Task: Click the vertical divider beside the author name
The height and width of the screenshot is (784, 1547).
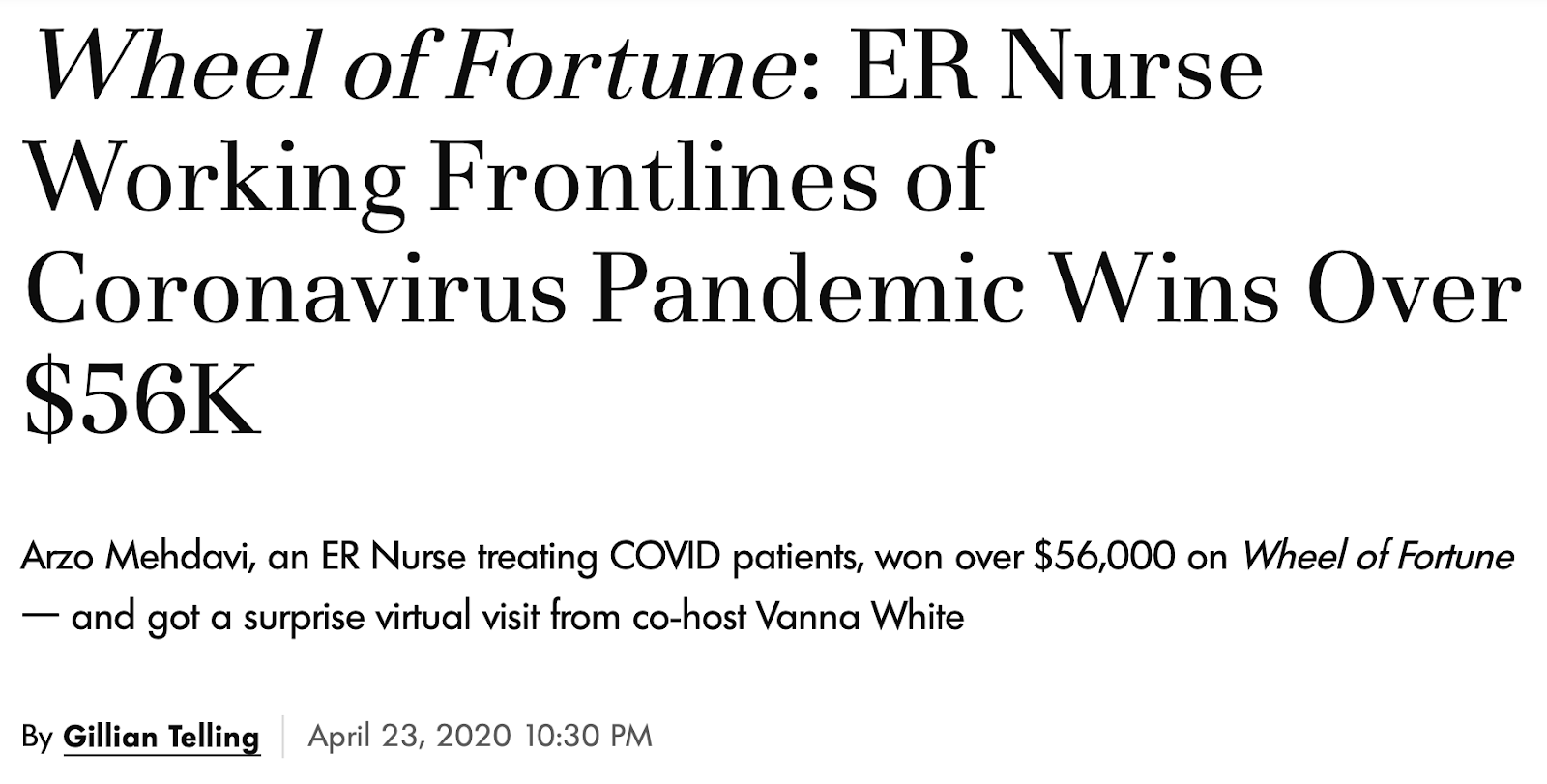Action: (283, 737)
